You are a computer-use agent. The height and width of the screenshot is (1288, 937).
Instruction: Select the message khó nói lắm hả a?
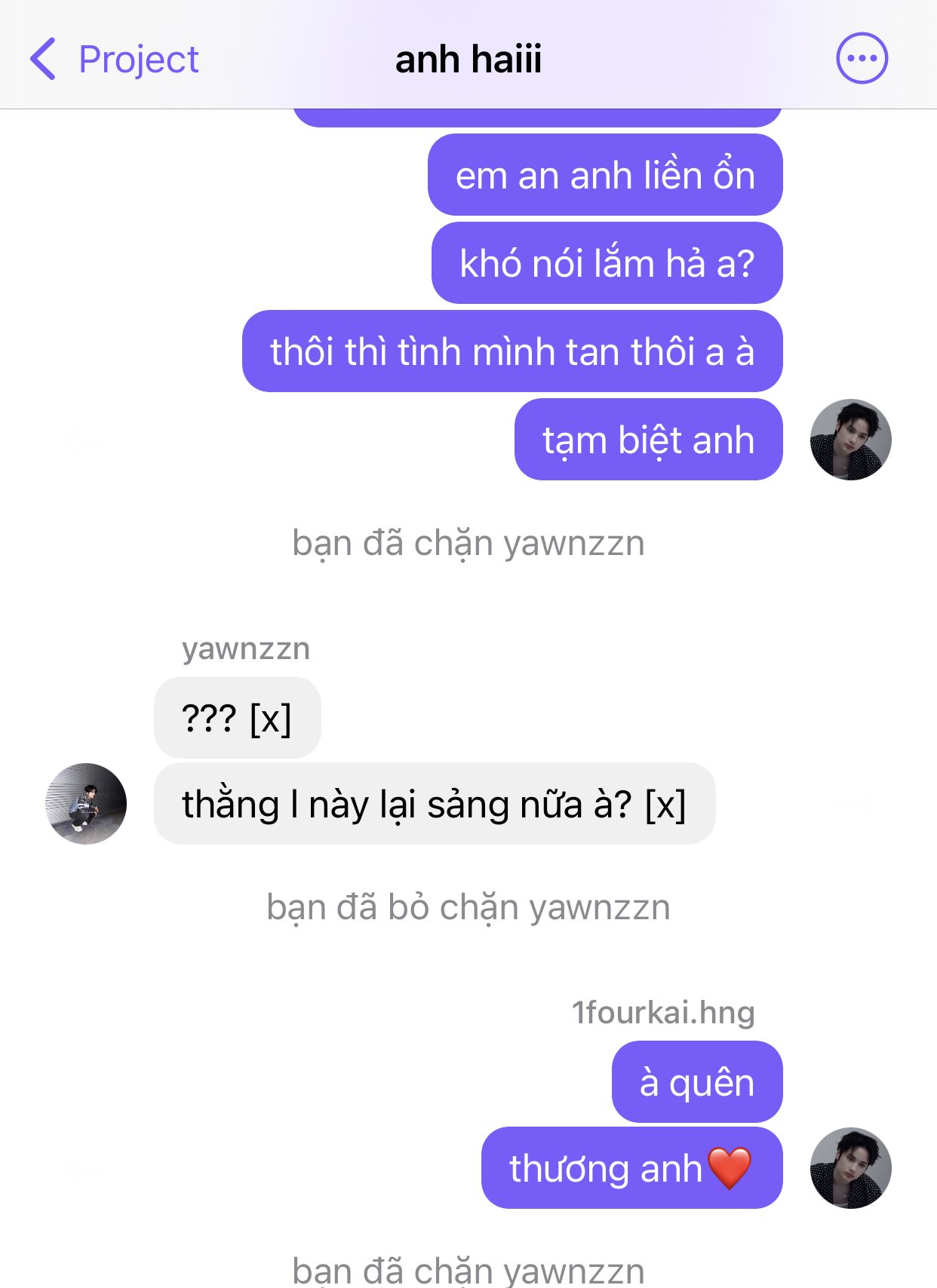607,263
